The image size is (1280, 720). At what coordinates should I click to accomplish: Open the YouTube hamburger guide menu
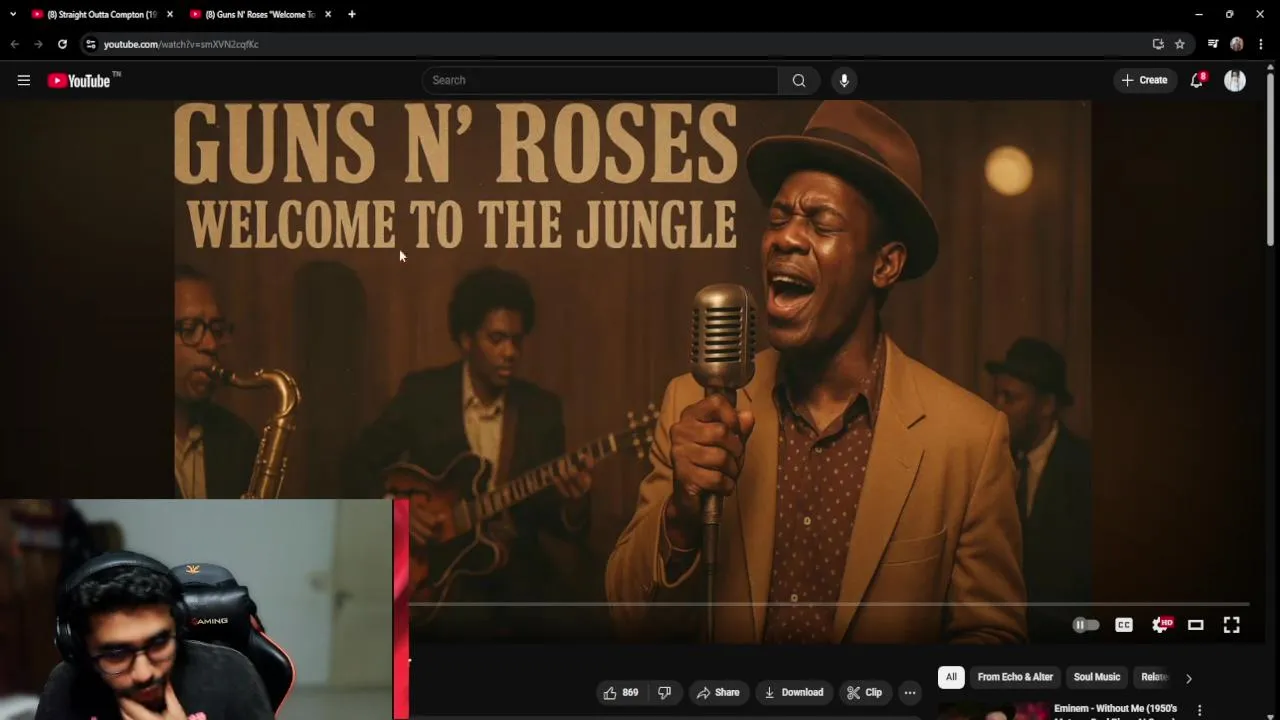(24, 80)
